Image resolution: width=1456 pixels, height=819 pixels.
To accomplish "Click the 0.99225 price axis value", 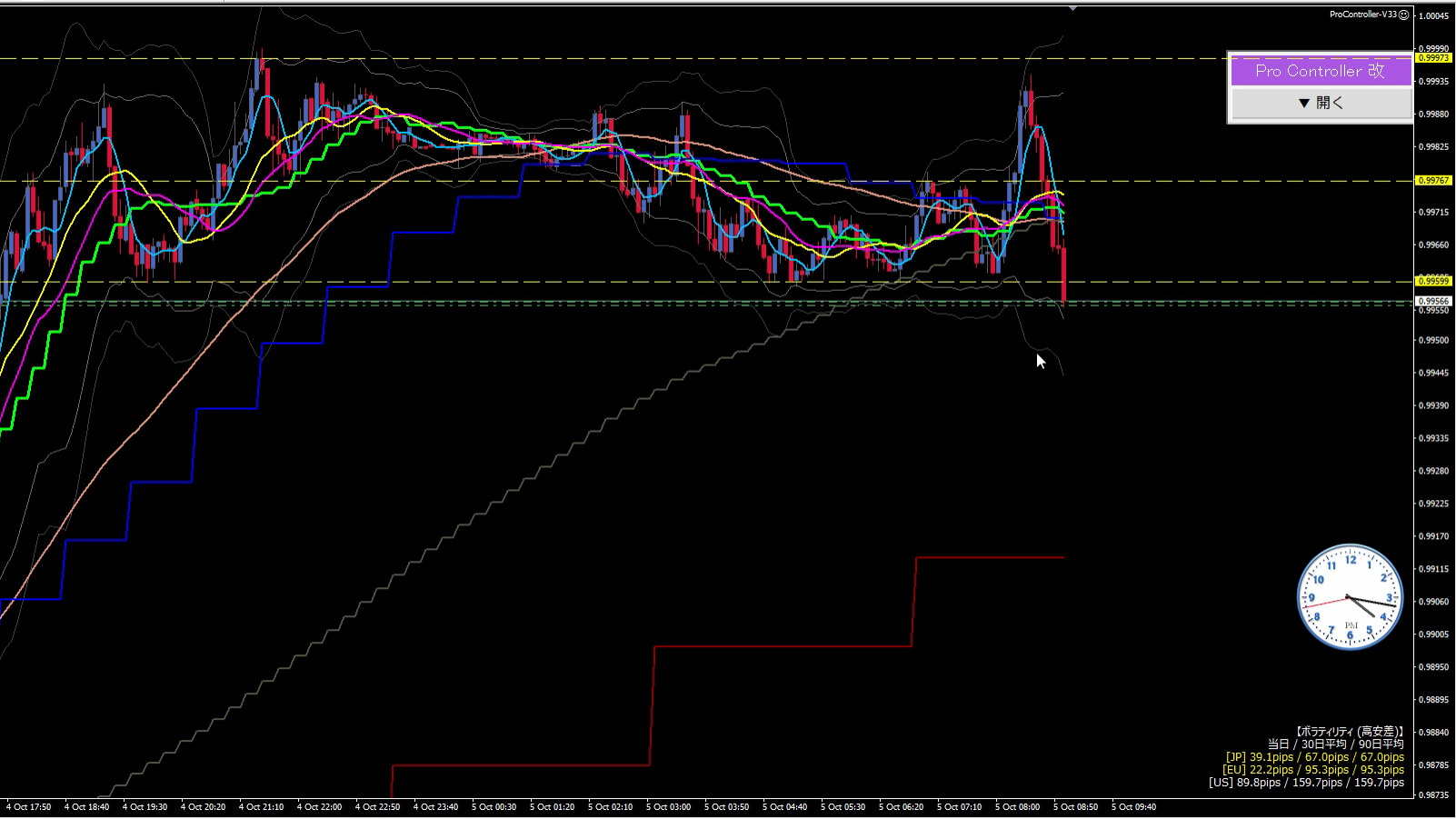I will 1434,504.
